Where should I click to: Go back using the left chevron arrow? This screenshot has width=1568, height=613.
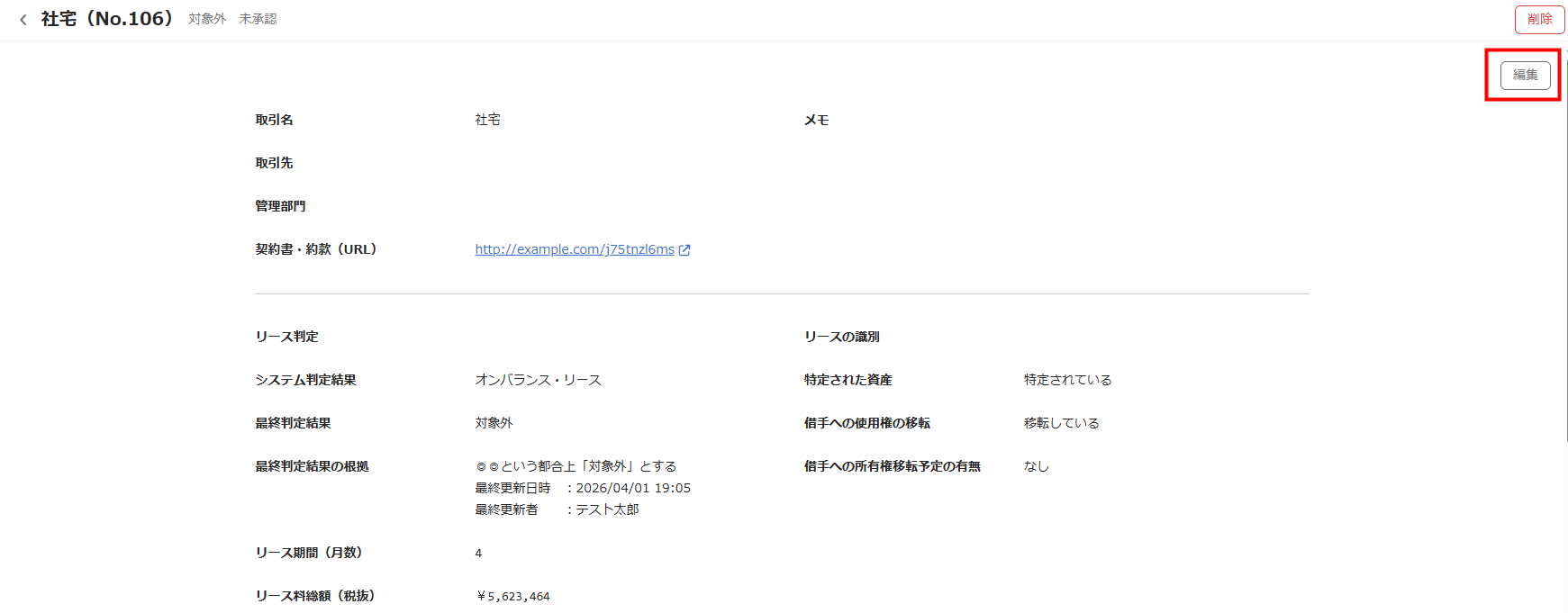tap(23, 20)
